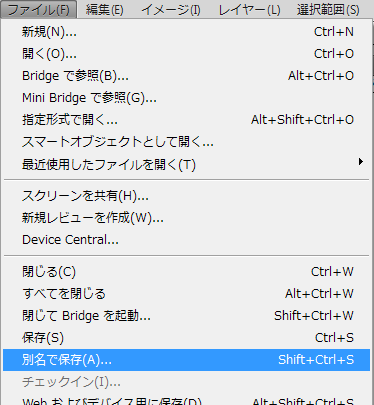Select 新規レビューを作成(W)... entry
This screenshot has height=405, width=374.
187,218
